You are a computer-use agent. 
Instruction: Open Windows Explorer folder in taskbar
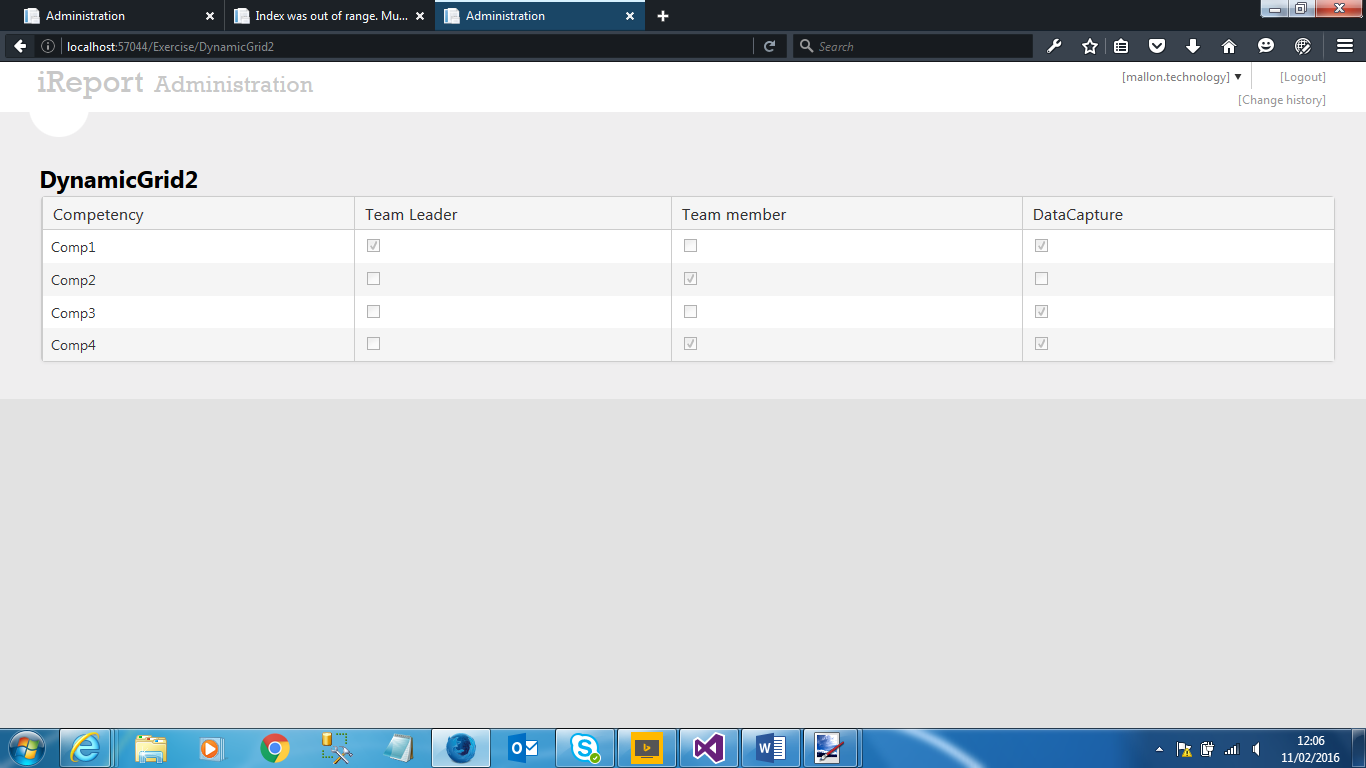151,748
